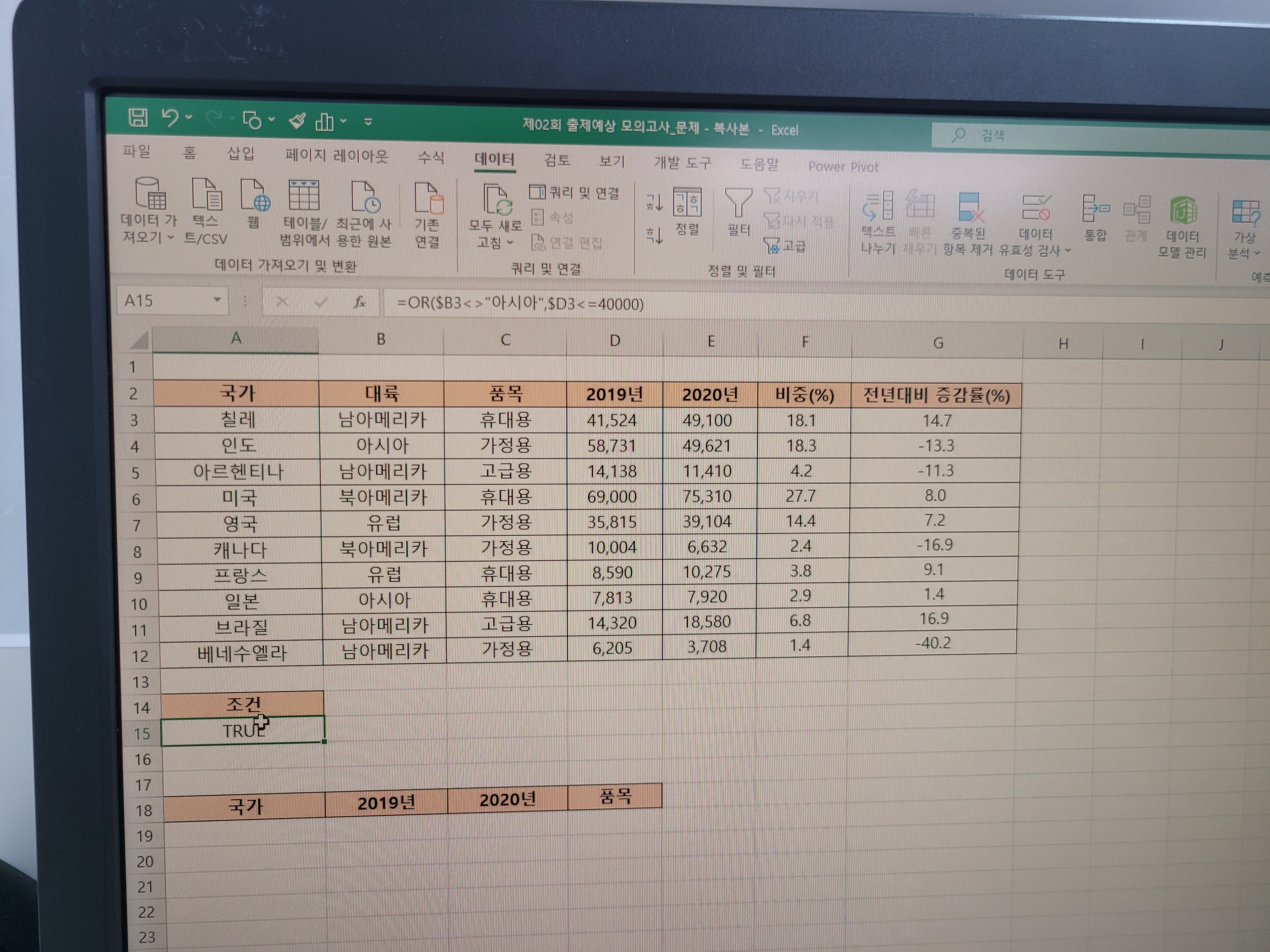1270x952 pixels.
Task: Click the Select All corner triangle
Action: 140,340
